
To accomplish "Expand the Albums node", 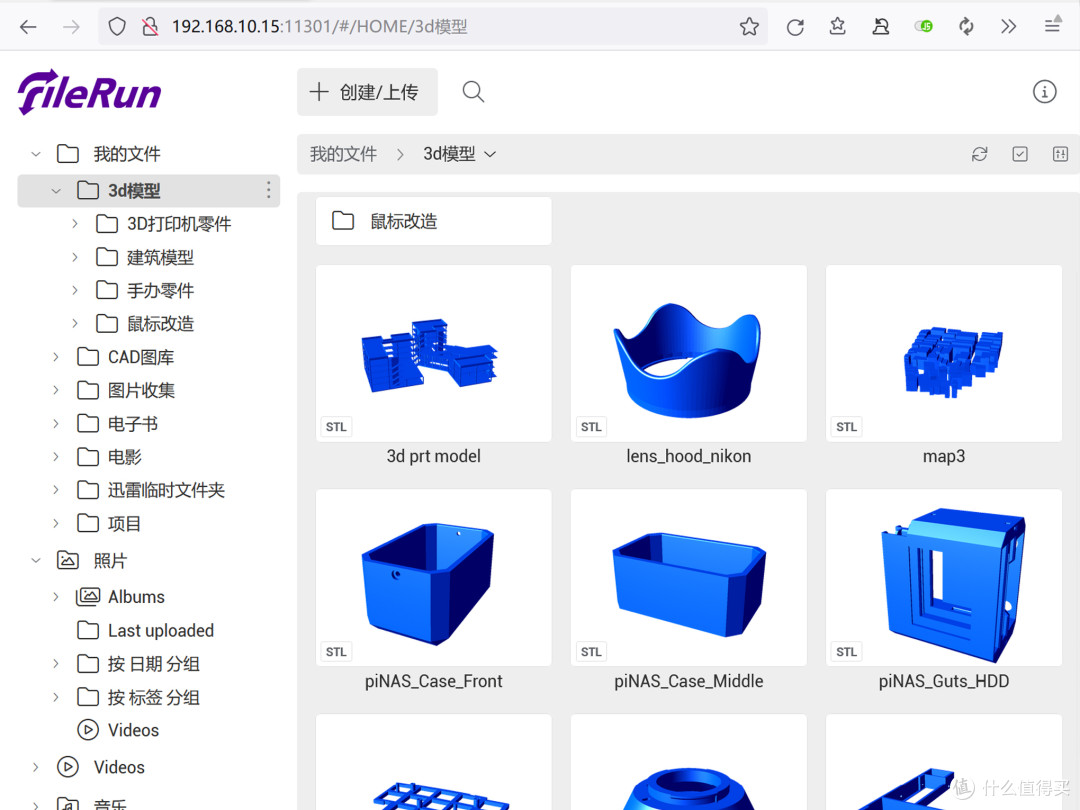I will [56, 596].
